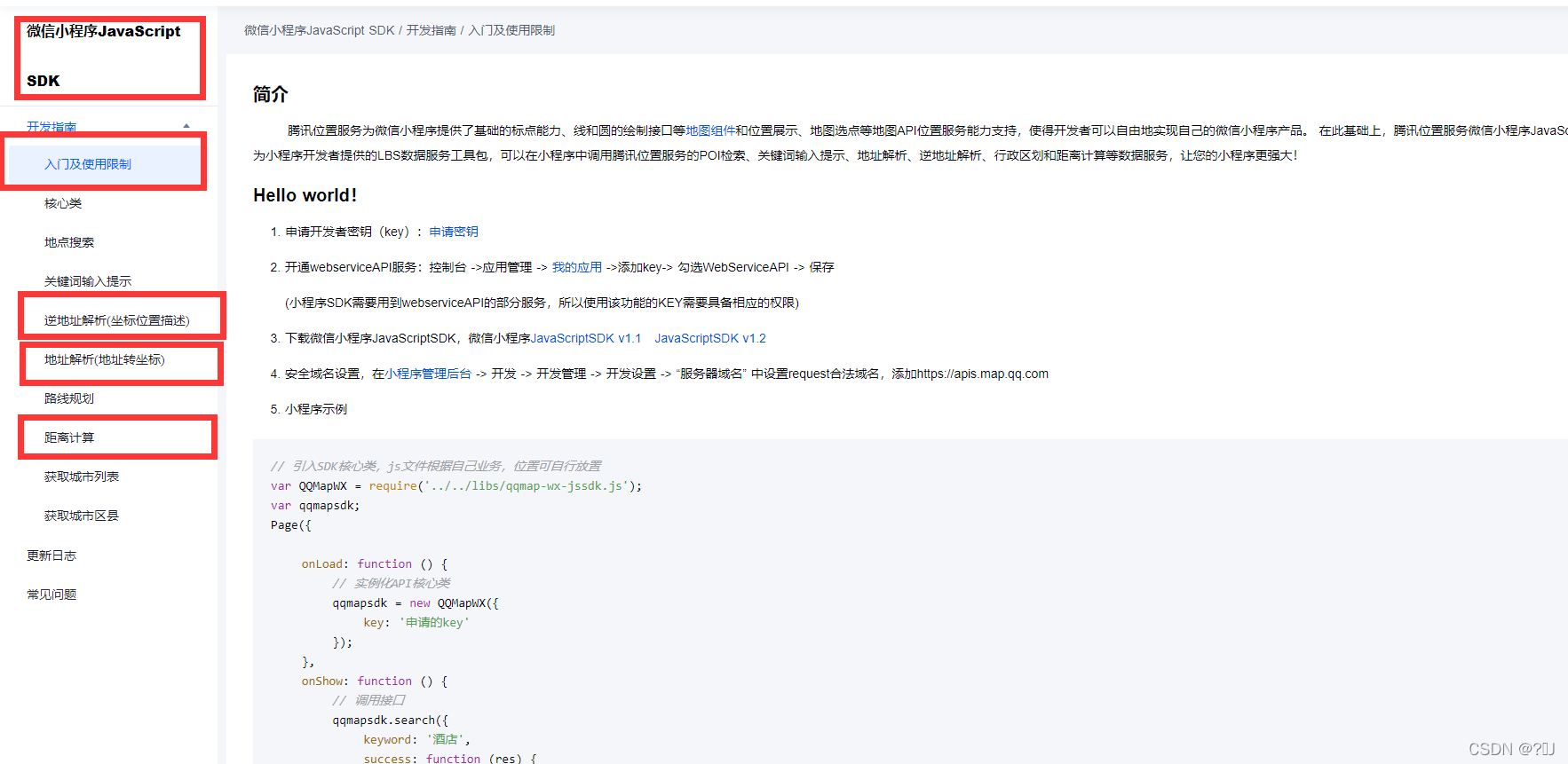Click code line keyword: '酒店'
This screenshot has height=764, width=1568.
coord(416,739)
